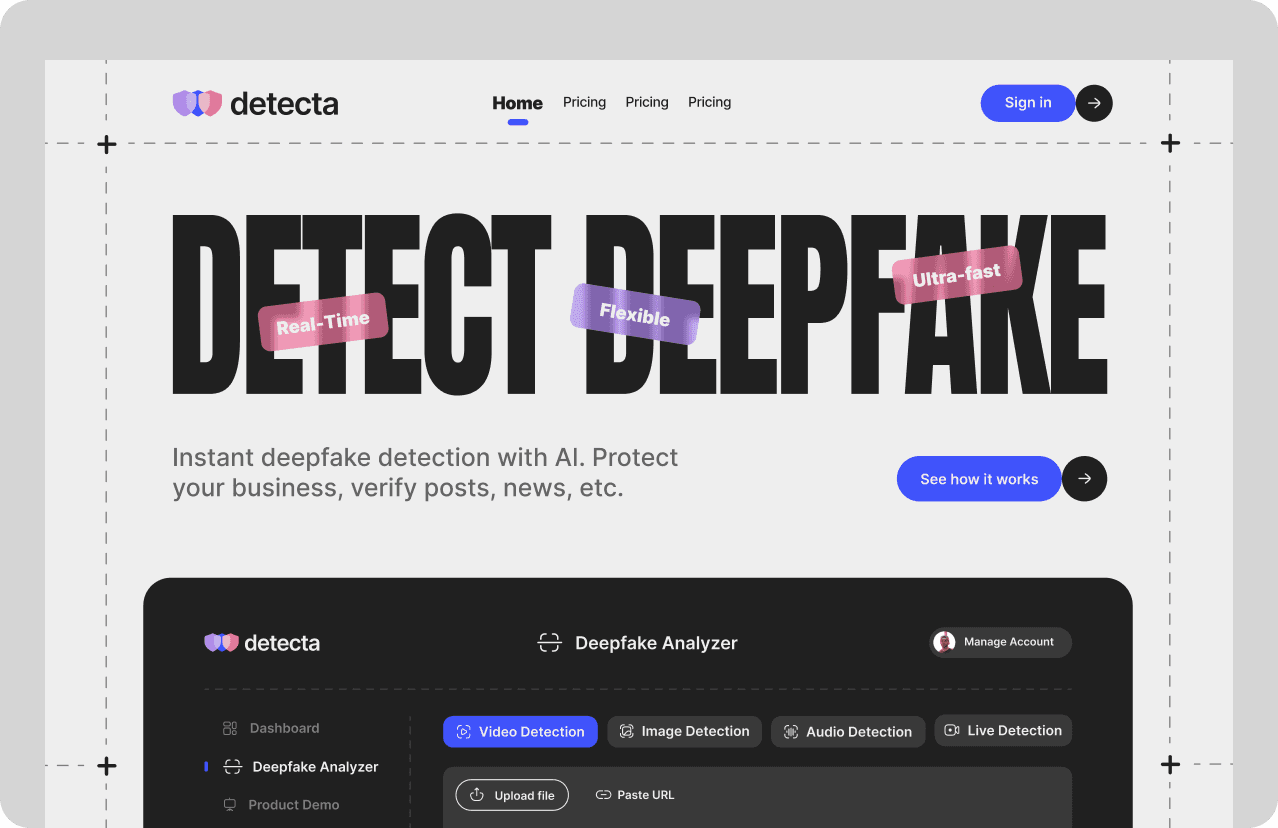Click the avatar in Manage Account button
Image resolution: width=1278 pixels, height=828 pixels.
pyautogui.click(x=944, y=642)
